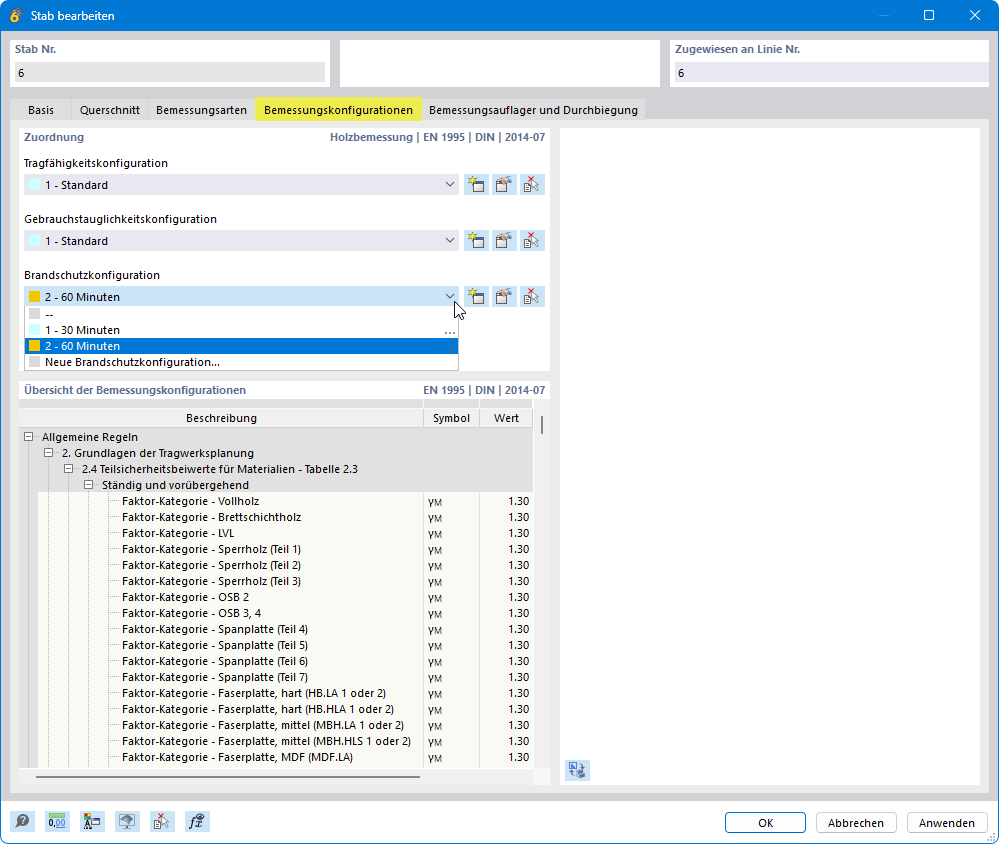999x844 pixels.
Task: Select Faktor-Kategorie - Spanplatte (Teil 7) row
Action: pos(285,677)
